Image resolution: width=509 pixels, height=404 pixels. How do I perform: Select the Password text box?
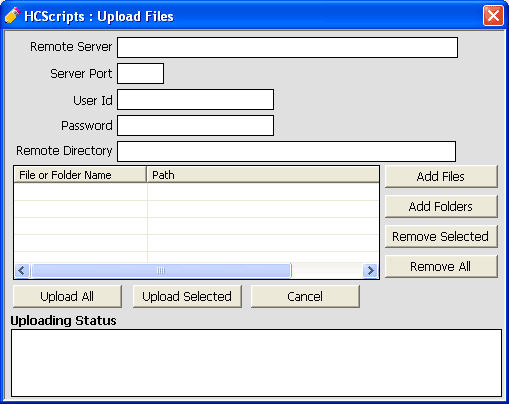click(x=195, y=126)
